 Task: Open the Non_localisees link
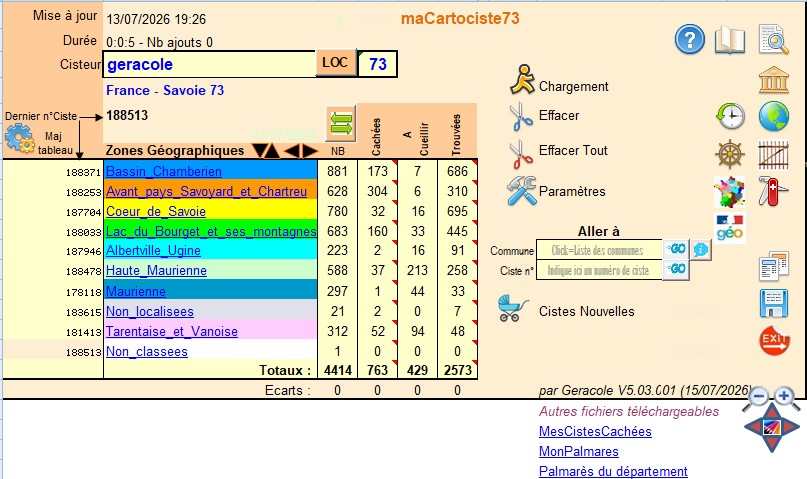tap(150, 311)
